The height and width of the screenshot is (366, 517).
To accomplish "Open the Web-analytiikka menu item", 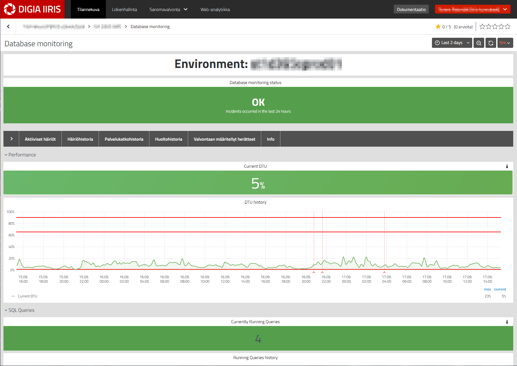I will (x=215, y=9).
